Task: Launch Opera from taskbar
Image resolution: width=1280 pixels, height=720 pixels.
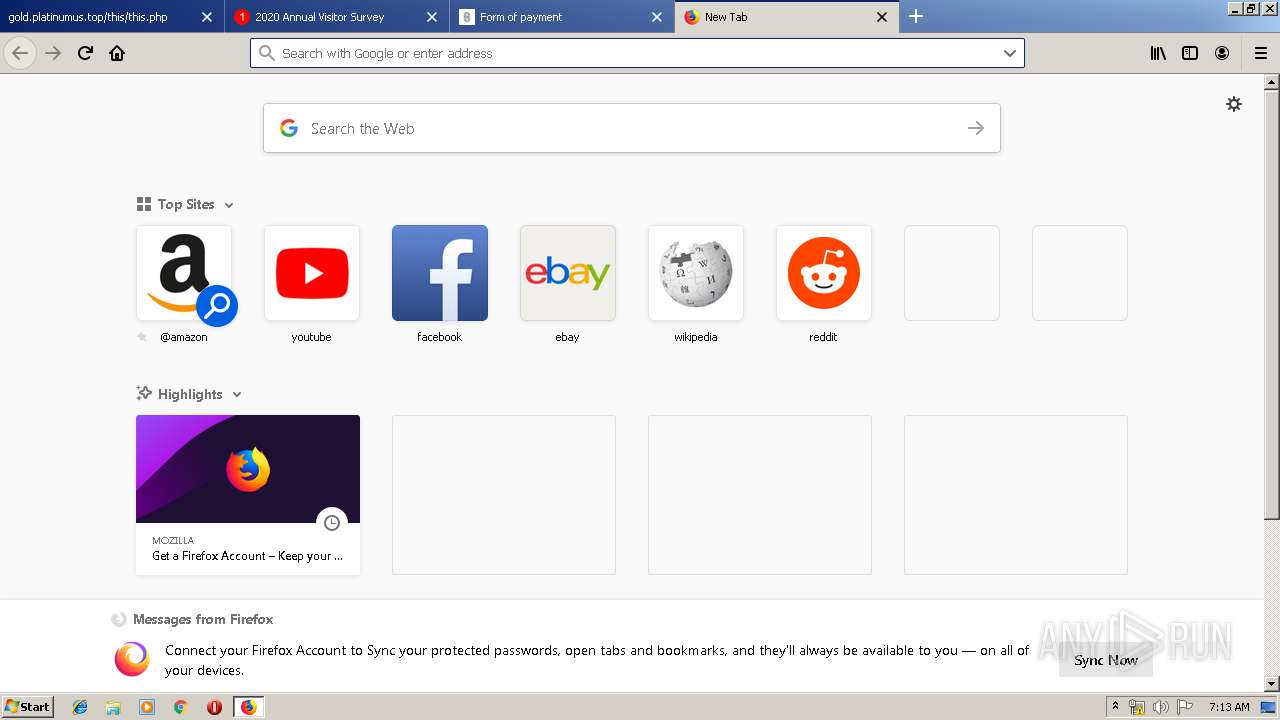Action: pos(214,707)
